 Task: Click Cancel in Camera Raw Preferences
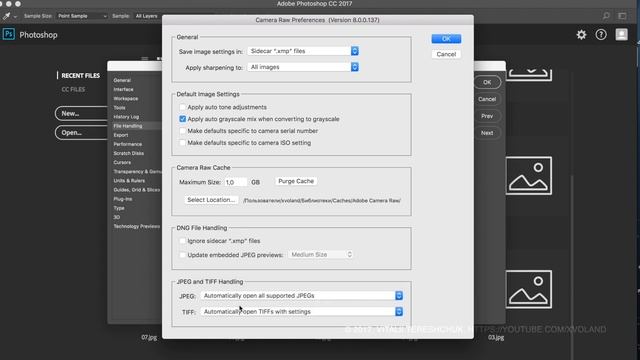446,54
